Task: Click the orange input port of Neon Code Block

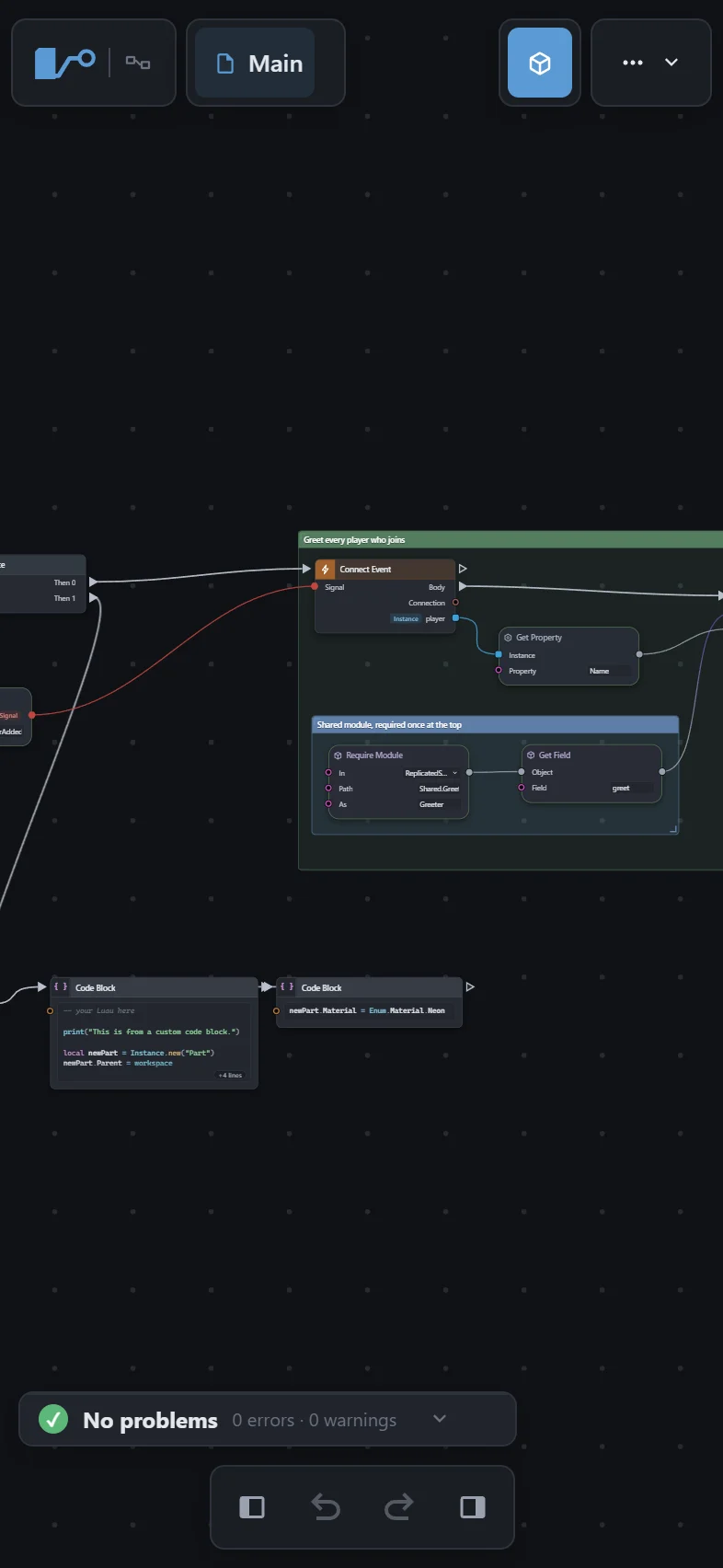Action: [277, 1010]
